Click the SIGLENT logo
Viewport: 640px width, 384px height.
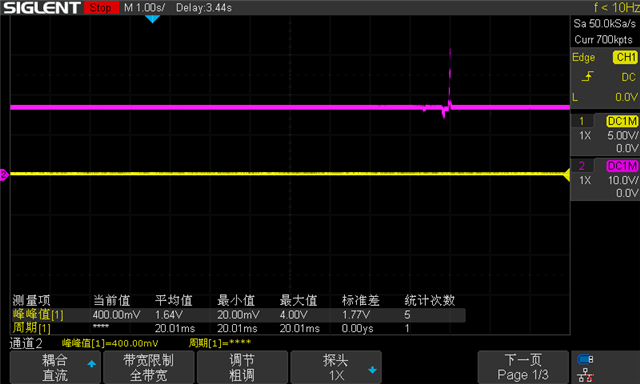(42, 8)
